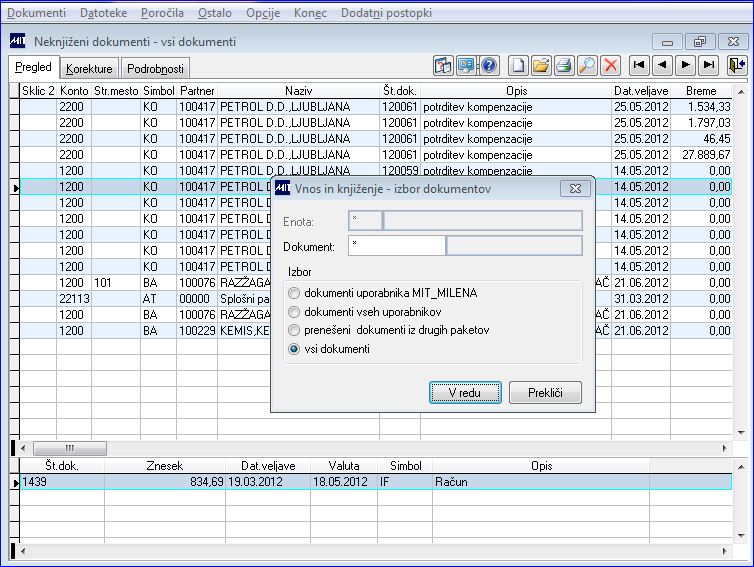Switch to the Podrobnosti tab
754x567 pixels.
point(155,69)
